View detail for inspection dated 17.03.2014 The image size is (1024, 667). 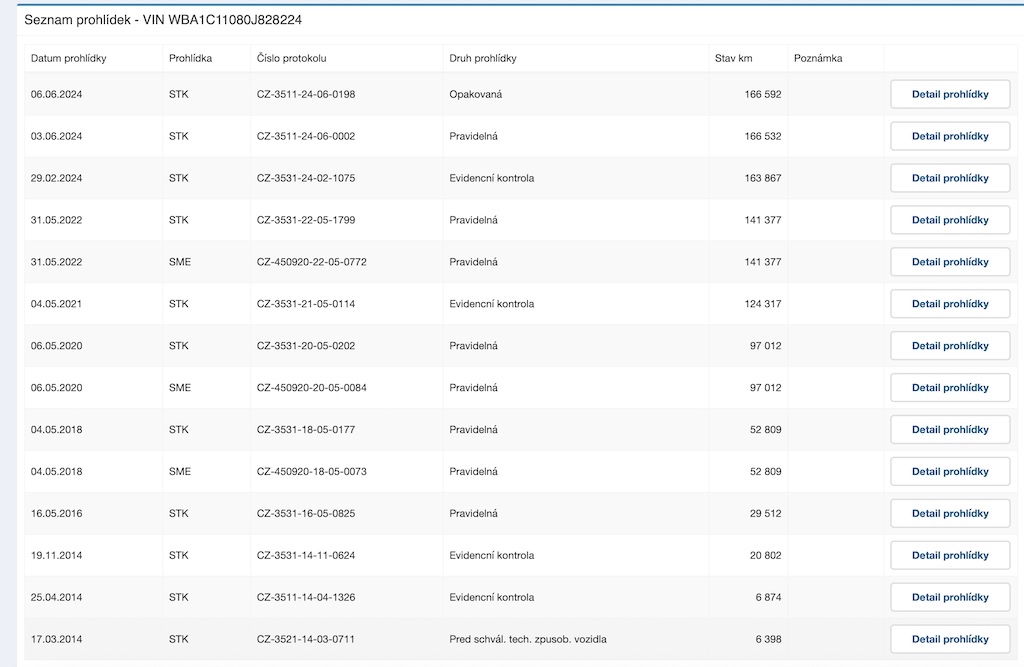[x=950, y=640]
